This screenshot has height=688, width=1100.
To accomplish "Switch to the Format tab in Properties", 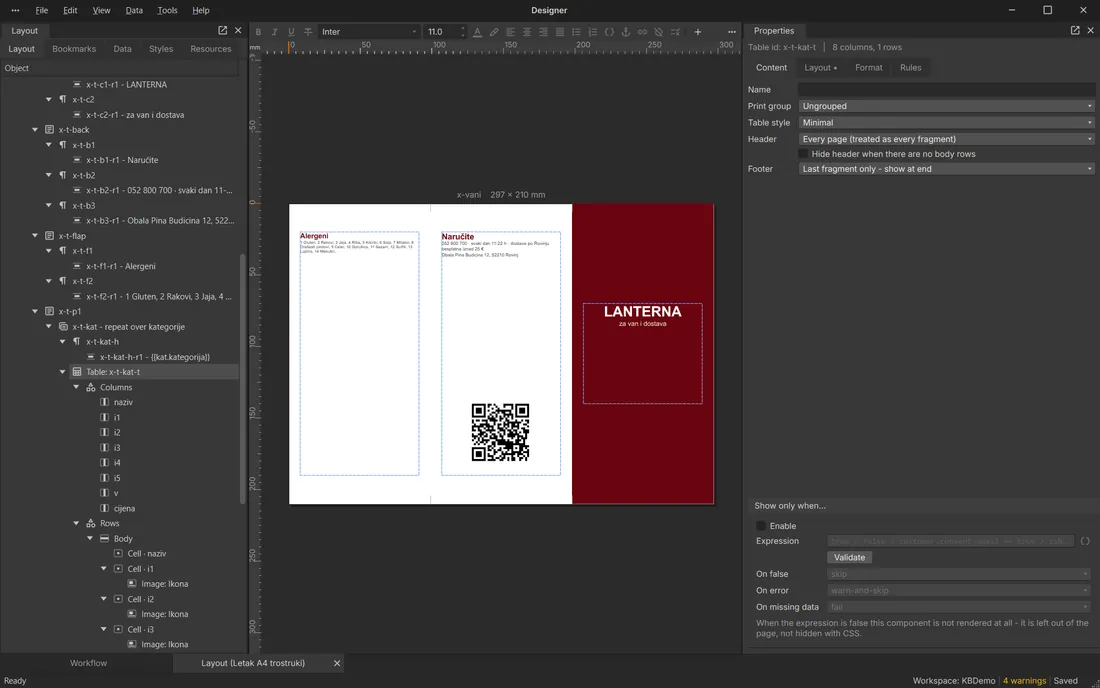I will click(x=868, y=68).
